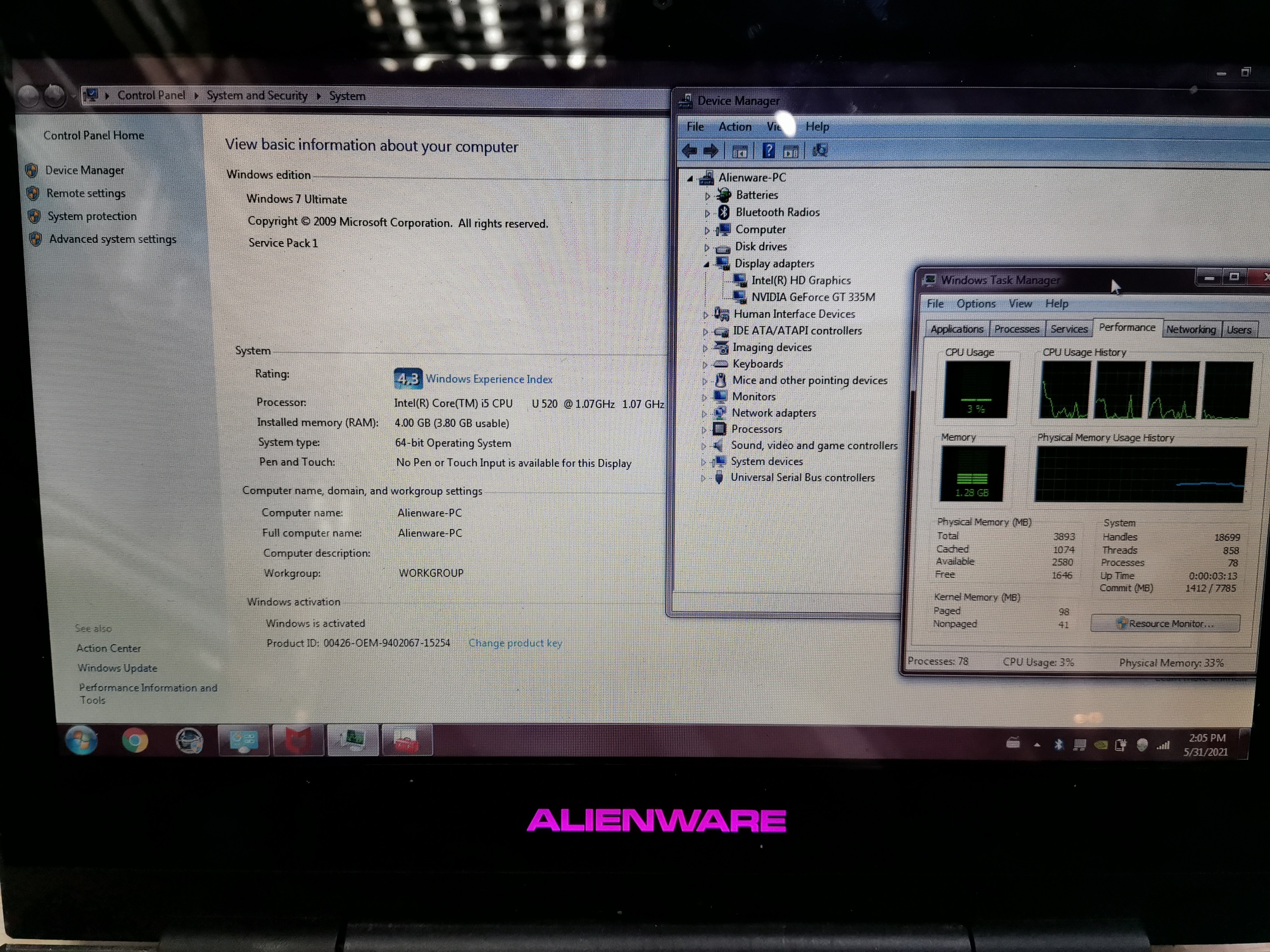
Task: Click the back arrow in Device Manager toolbar
Action: 689,150
